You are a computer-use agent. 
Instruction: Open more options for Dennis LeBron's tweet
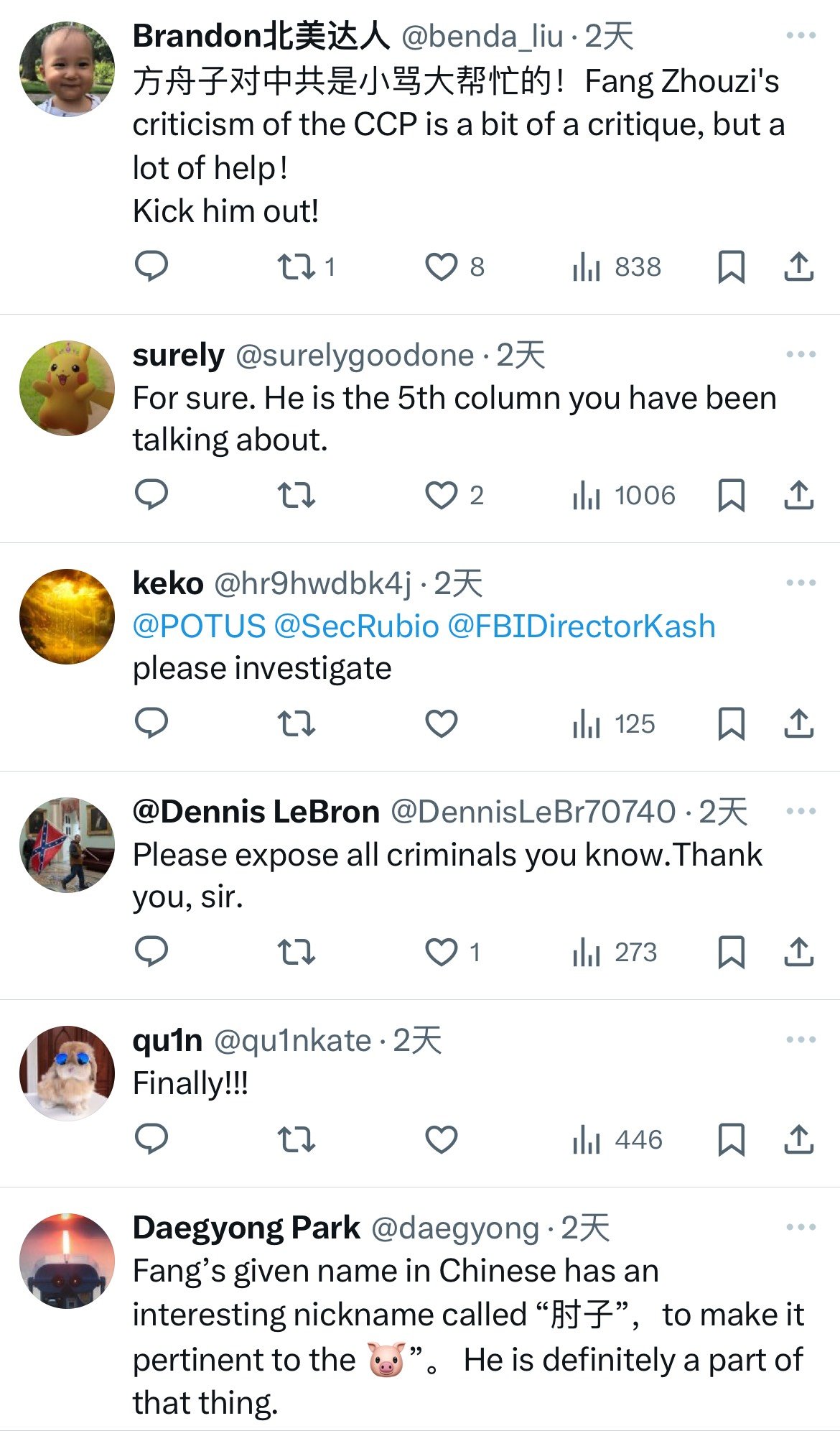[801, 811]
